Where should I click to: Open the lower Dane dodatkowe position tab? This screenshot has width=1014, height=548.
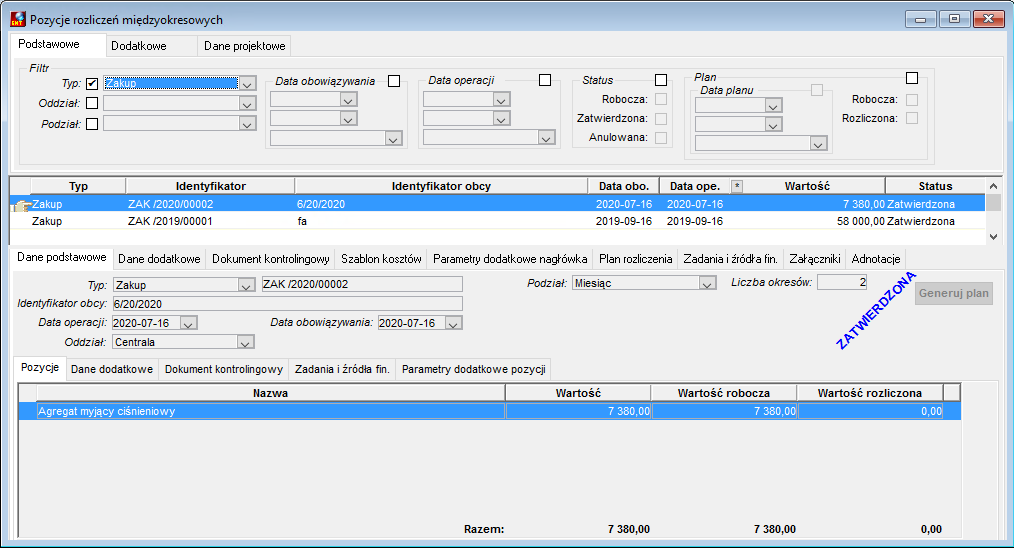tap(112, 369)
